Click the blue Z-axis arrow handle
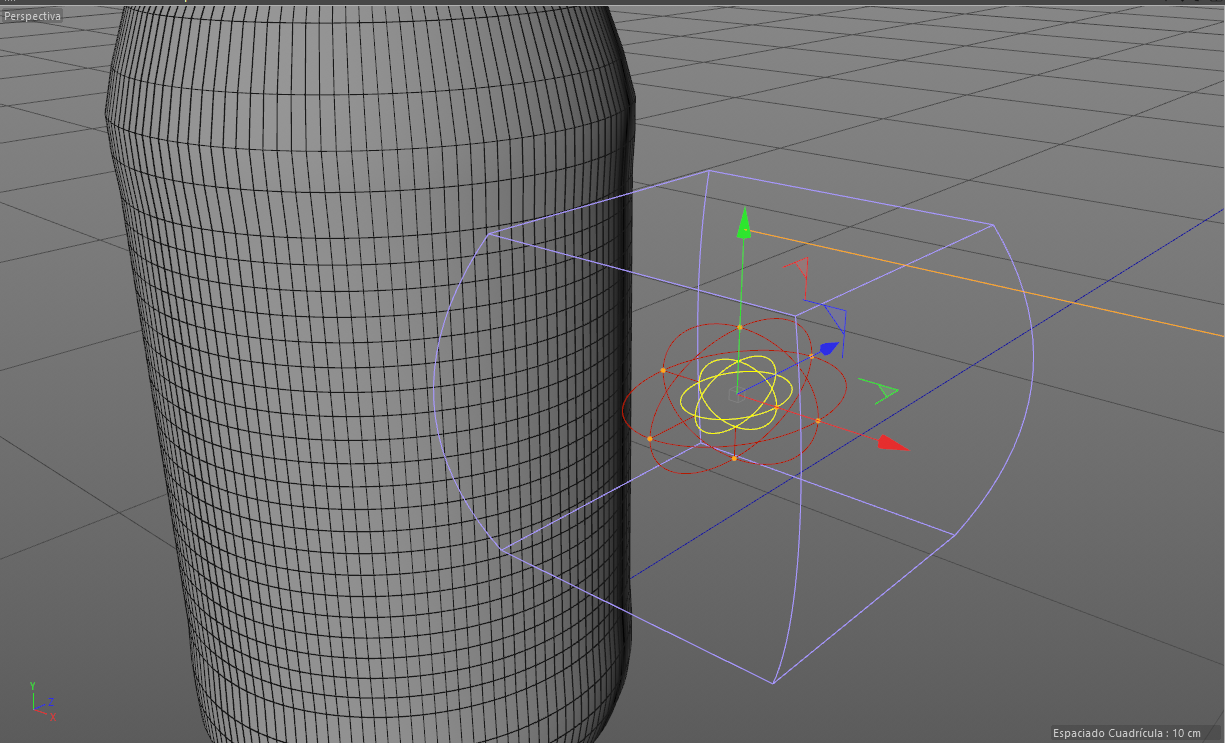Image resolution: width=1225 pixels, height=743 pixels. tap(828, 348)
